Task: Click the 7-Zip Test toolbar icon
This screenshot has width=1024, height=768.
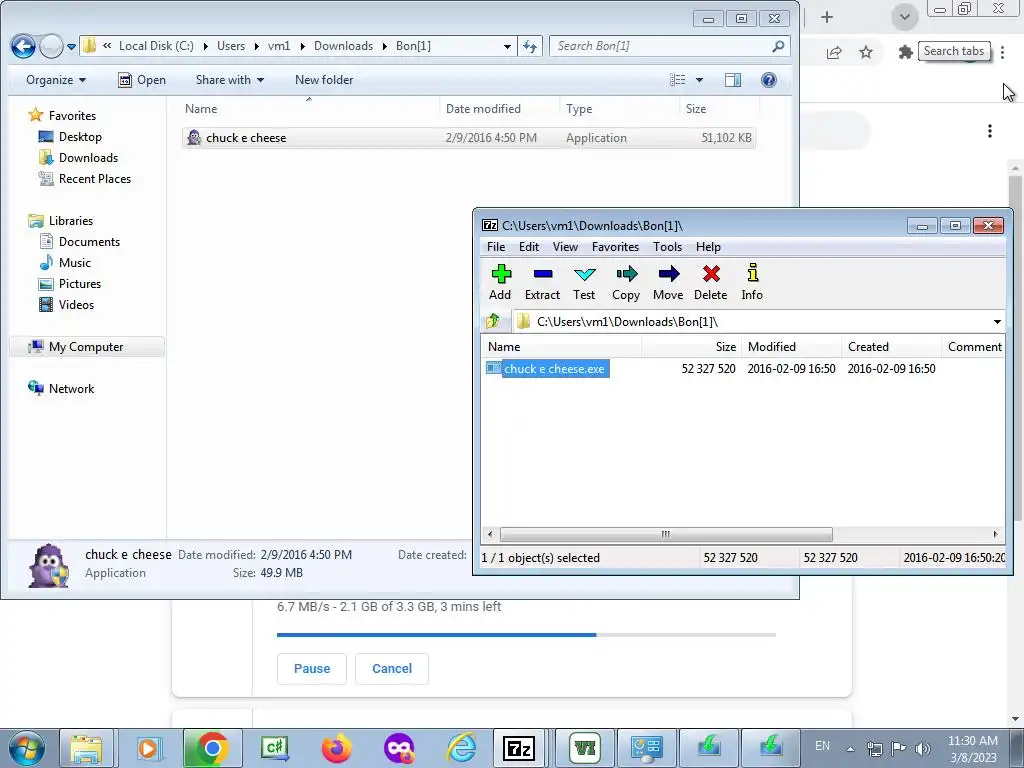Action: point(584,274)
